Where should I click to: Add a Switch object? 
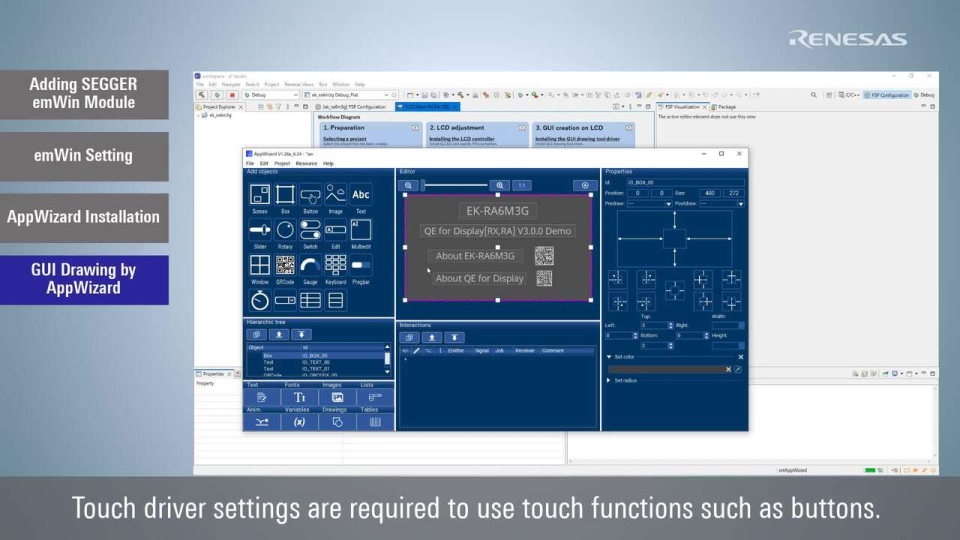click(310, 230)
